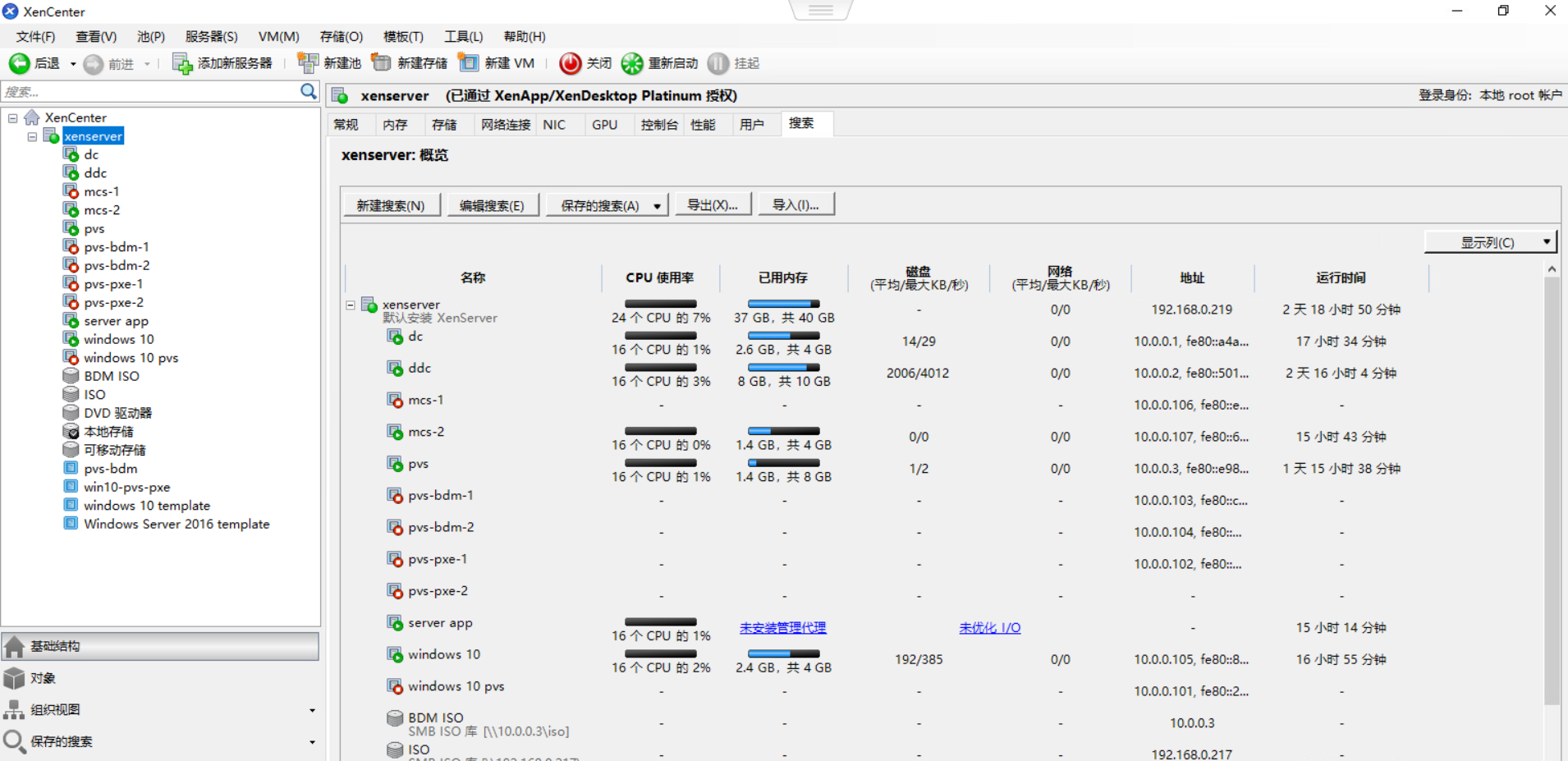Select Windows Server 2016 template icon

pos(71,524)
